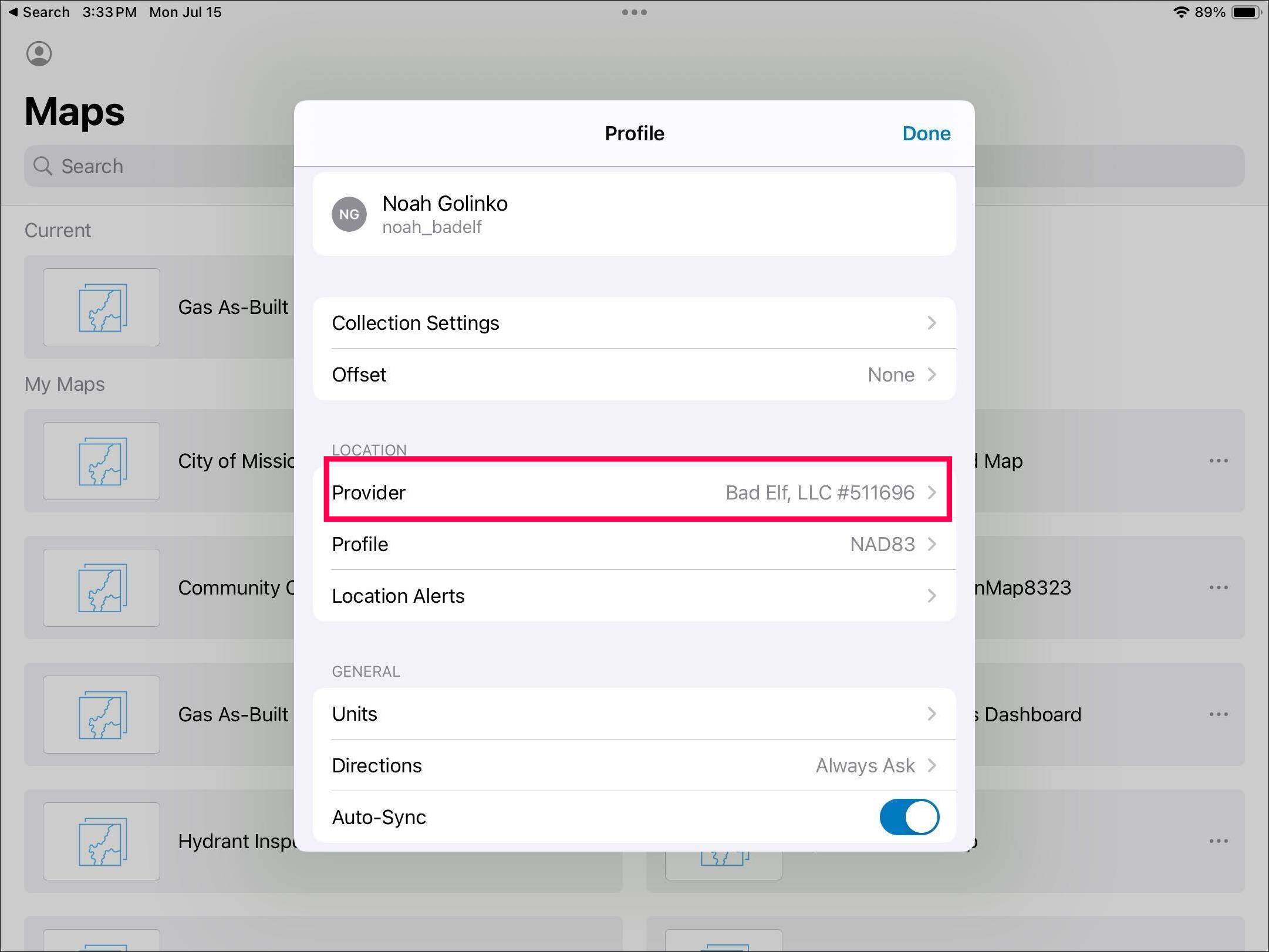The height and width of the screenshot is (952, 1269).
Task: Open the Directions Always Ask option
Action: coord(865,765)
